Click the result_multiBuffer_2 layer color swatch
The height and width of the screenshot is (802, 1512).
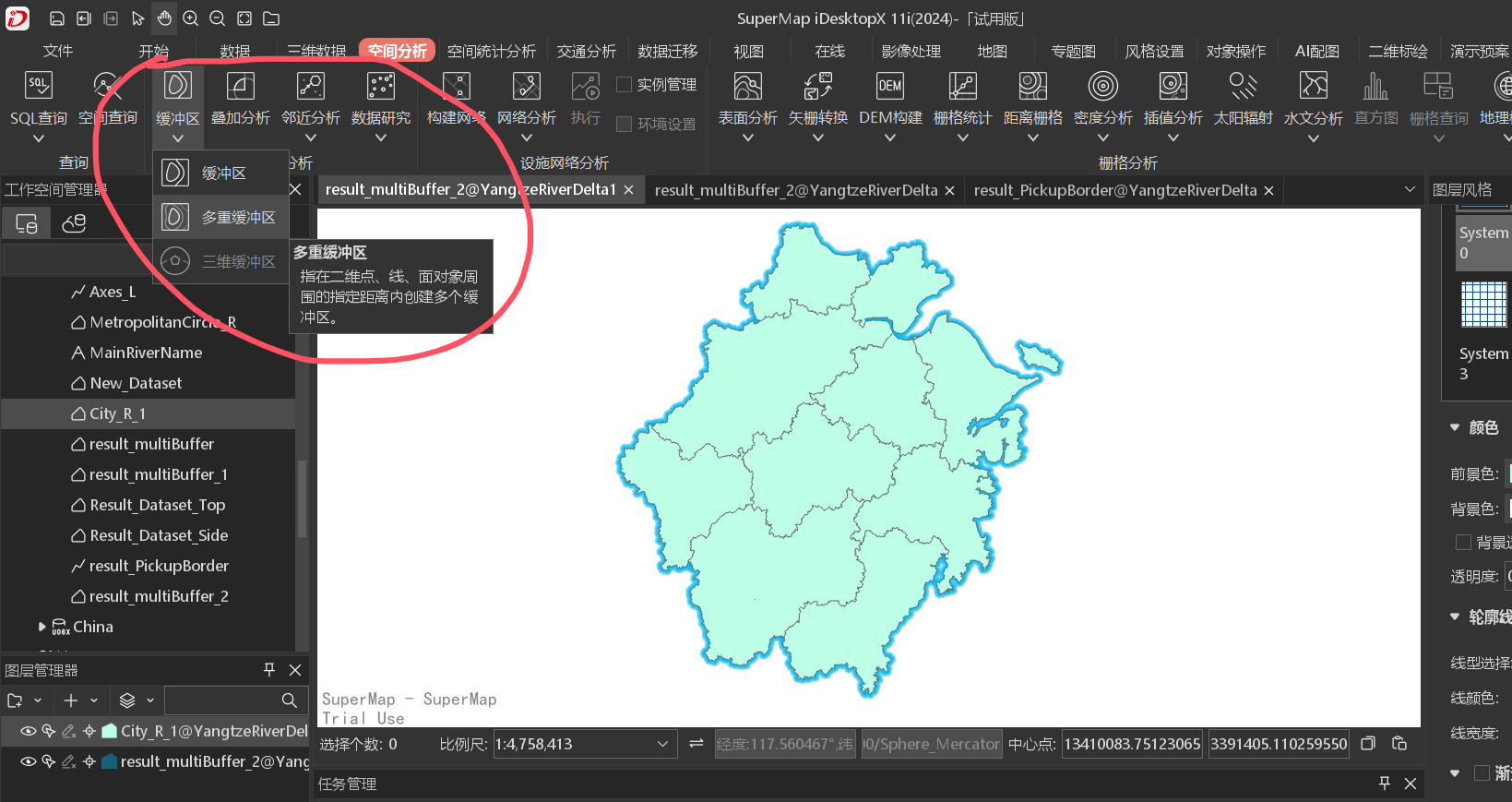[x=110, y=761]
